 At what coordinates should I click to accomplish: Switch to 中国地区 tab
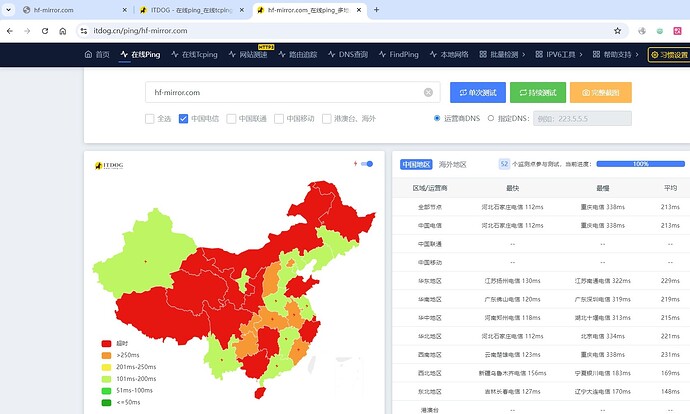pyautogui.click(x=416, y=165)
